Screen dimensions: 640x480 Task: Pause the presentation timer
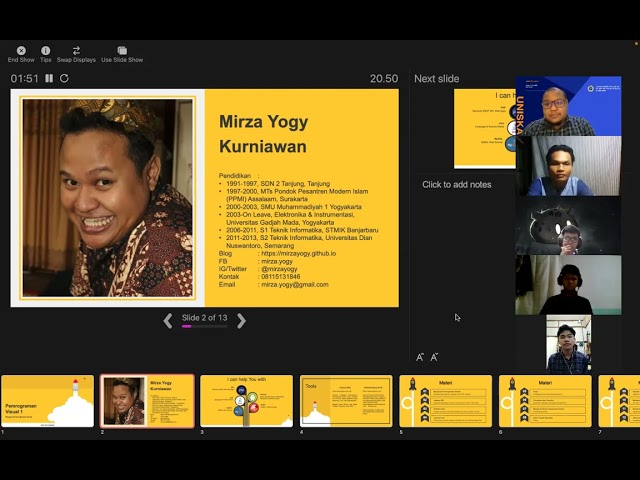(49, 78)
